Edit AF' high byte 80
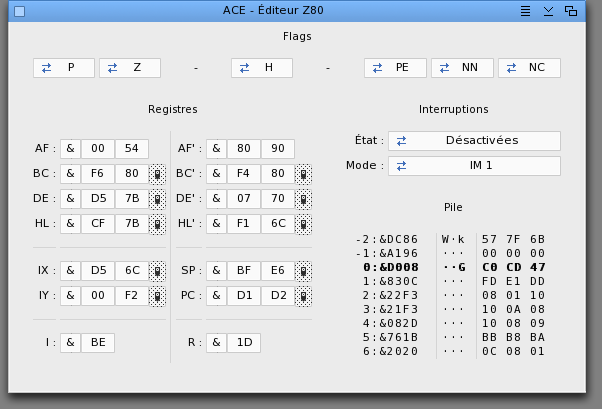 click(x=244, y=149)
